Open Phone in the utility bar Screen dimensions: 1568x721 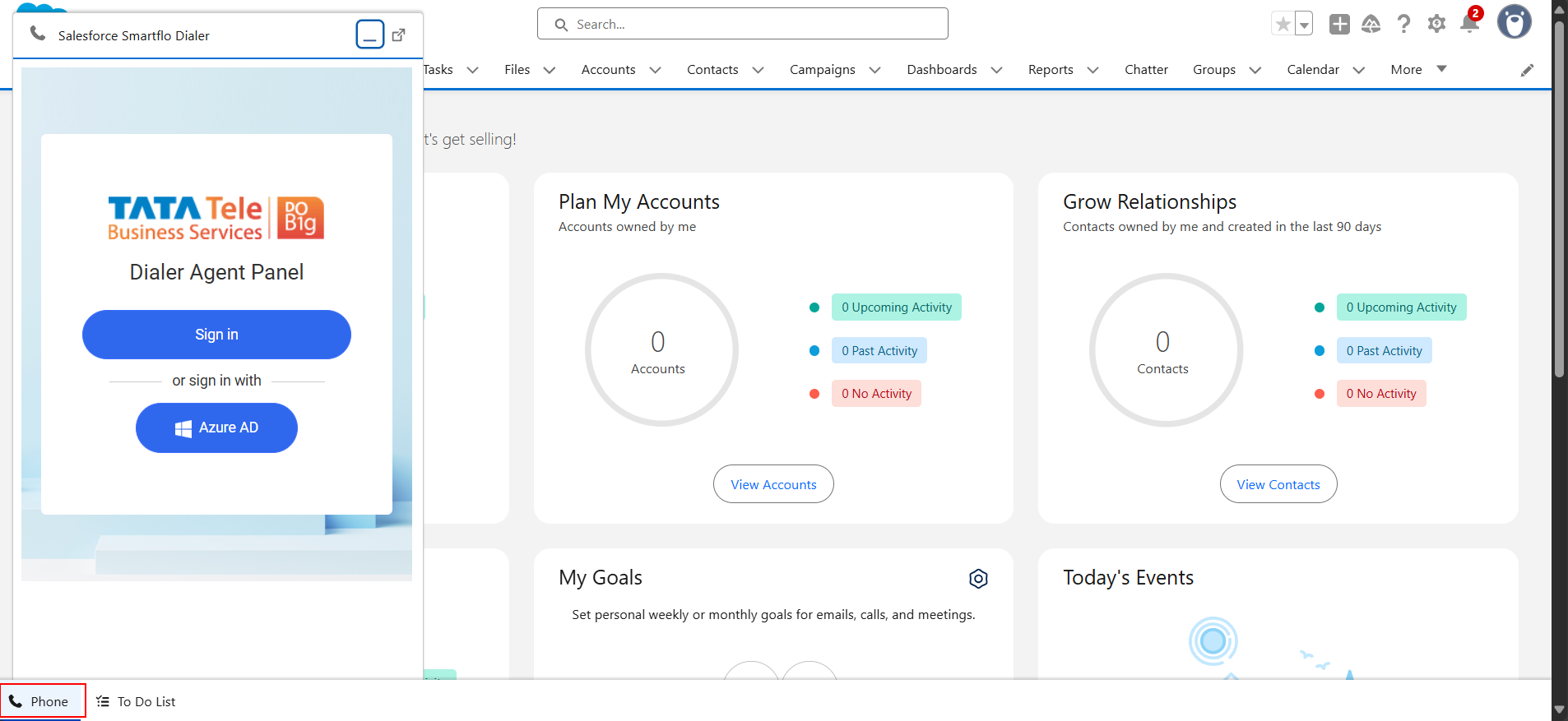tap(43, 701)
